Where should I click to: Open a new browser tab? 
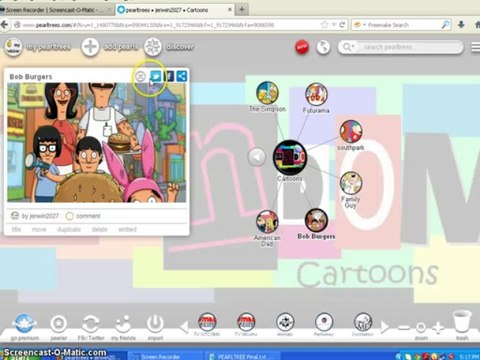(x=242, y=10)
